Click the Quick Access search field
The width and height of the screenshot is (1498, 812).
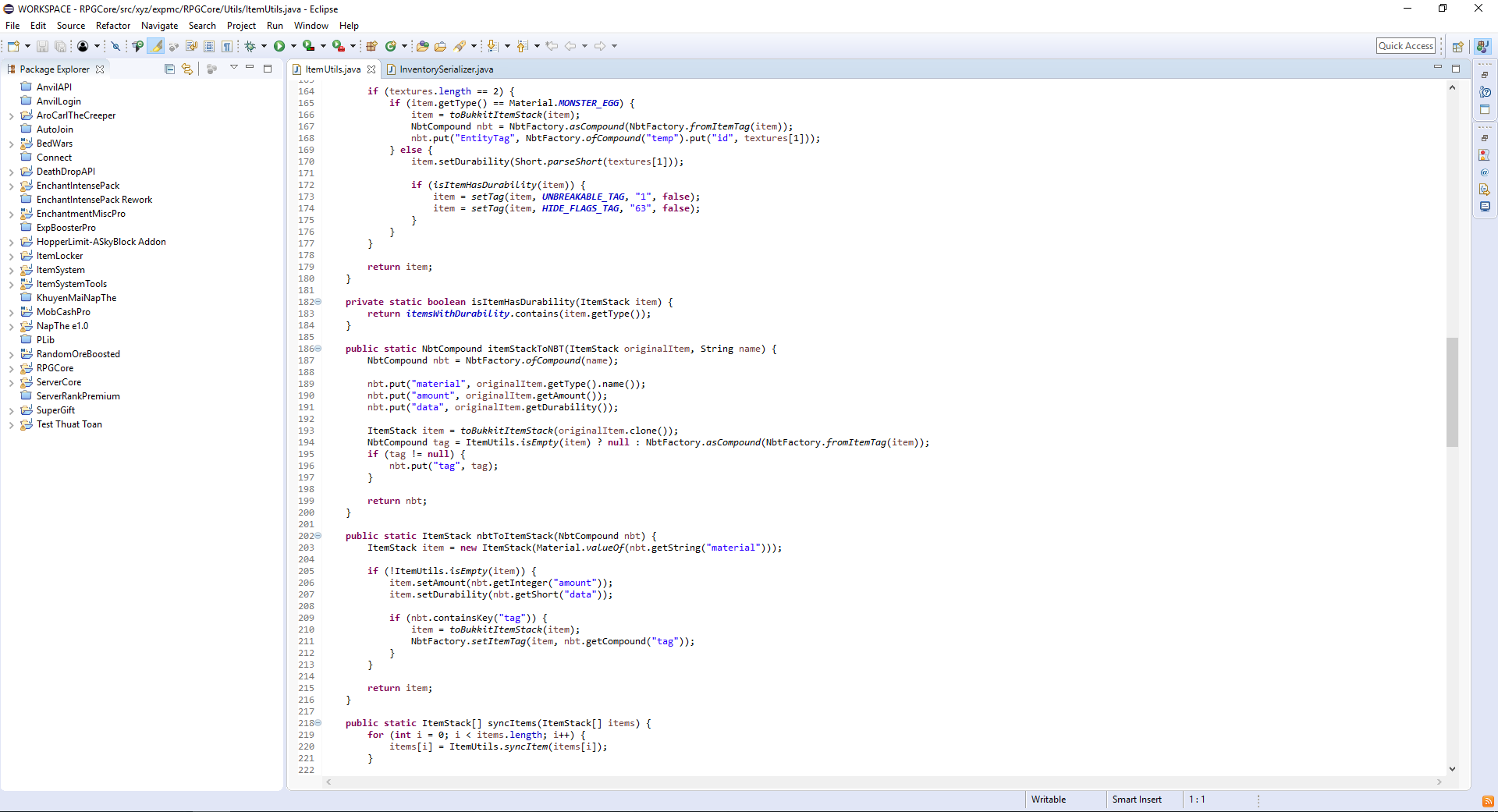click(1405, 46)
